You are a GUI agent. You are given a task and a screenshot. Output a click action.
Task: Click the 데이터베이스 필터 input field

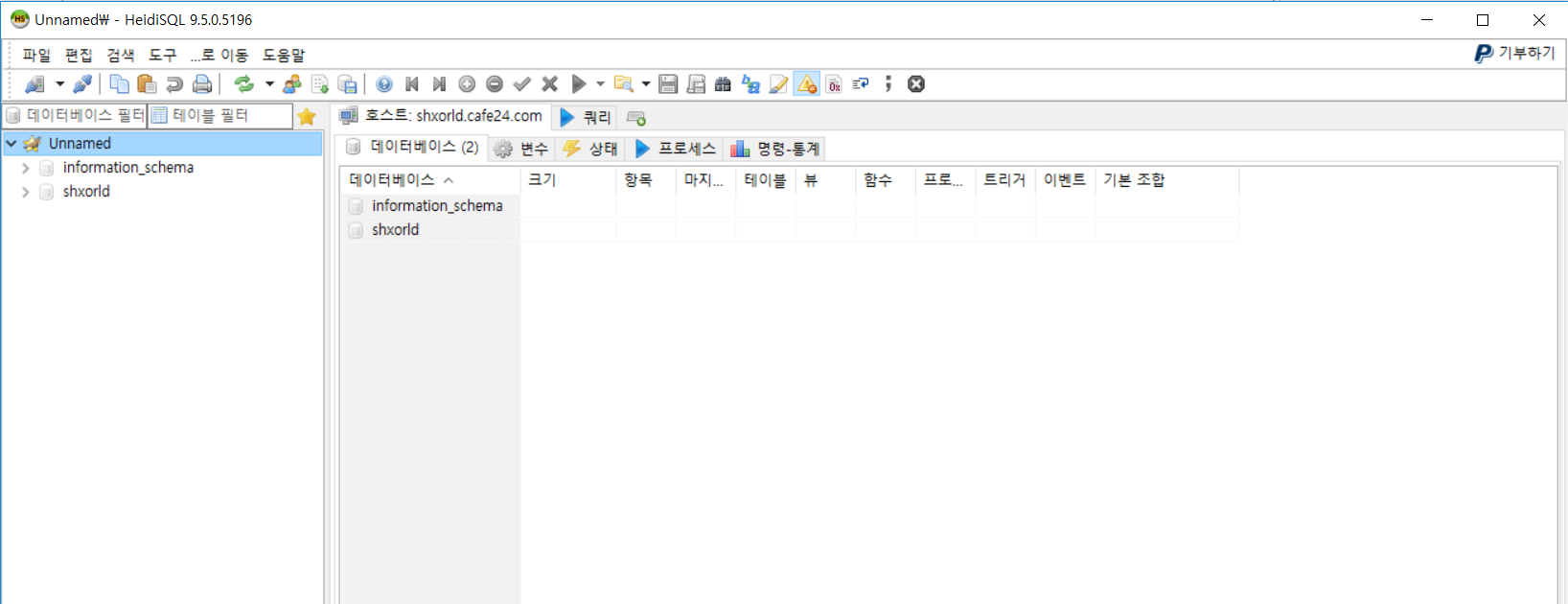pos(75,116)
